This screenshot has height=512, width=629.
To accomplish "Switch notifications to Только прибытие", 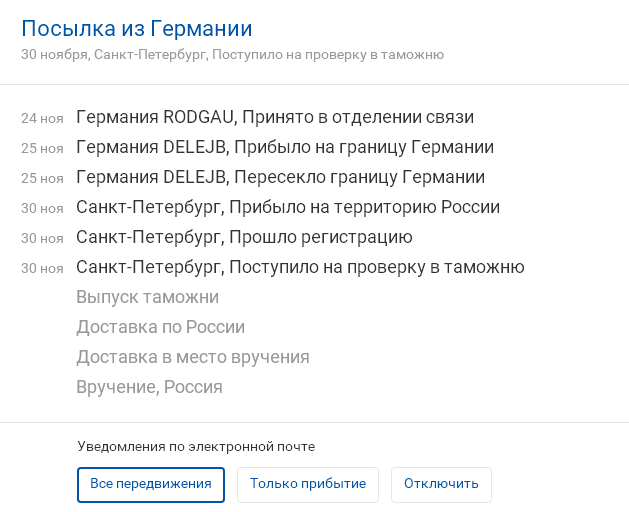I will coord(308,484).
